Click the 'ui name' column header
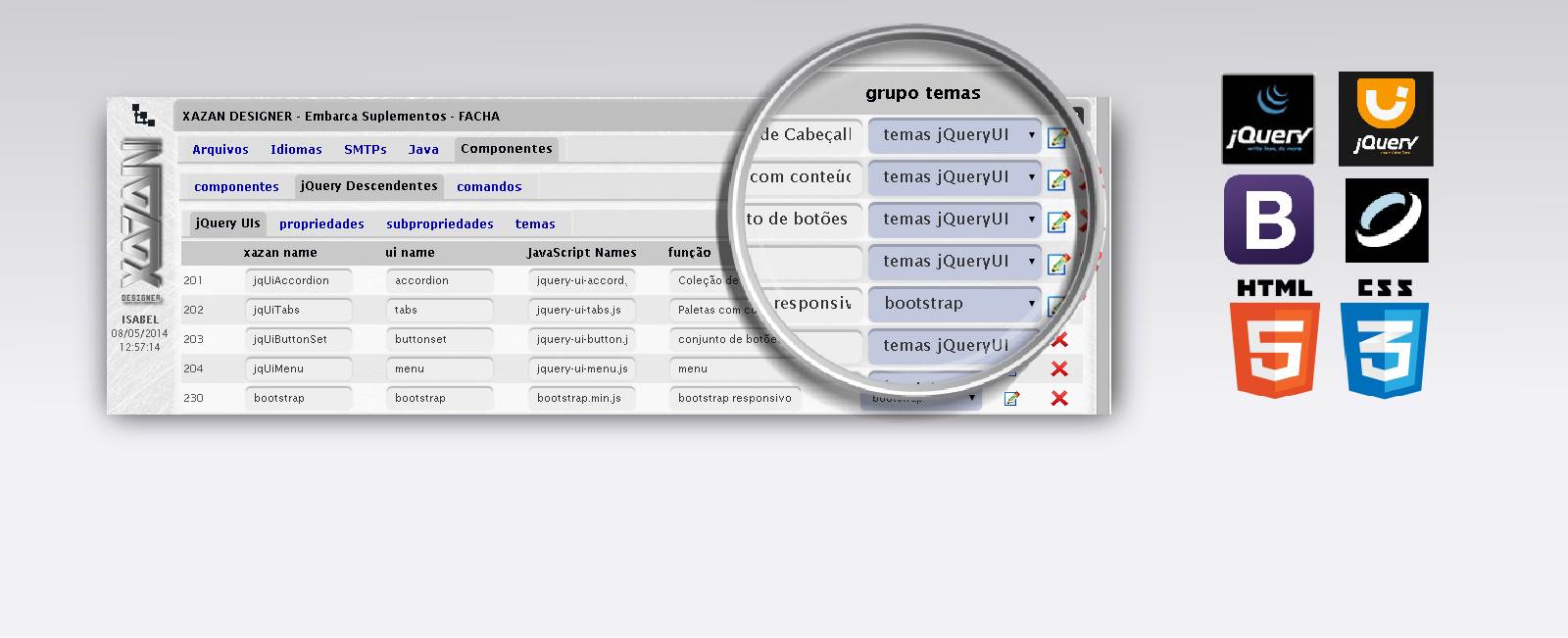This screenshot has width=1568, height=638. (410, 253)
